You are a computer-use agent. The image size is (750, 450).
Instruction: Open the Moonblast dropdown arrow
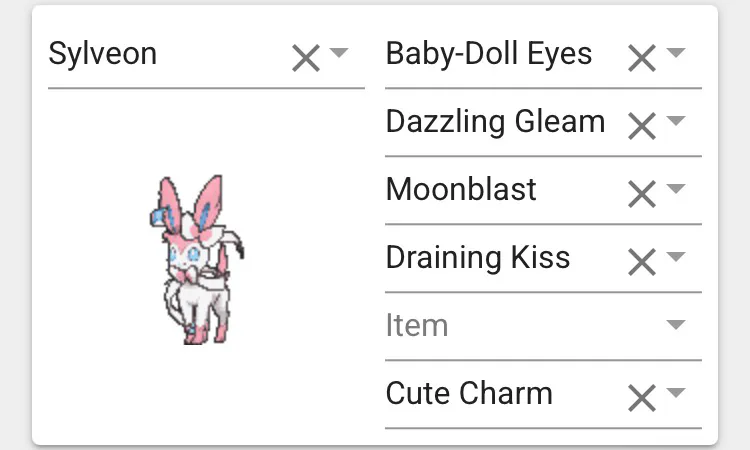[676, 189]
